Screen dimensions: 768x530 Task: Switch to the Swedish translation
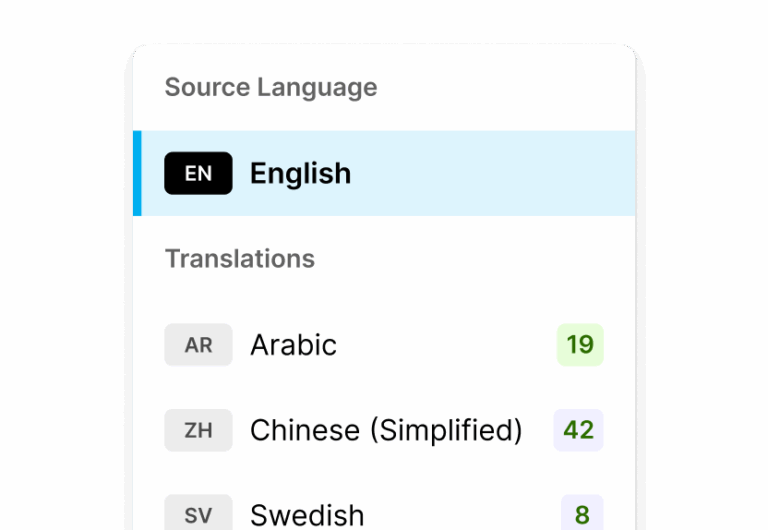click(307, 515)
